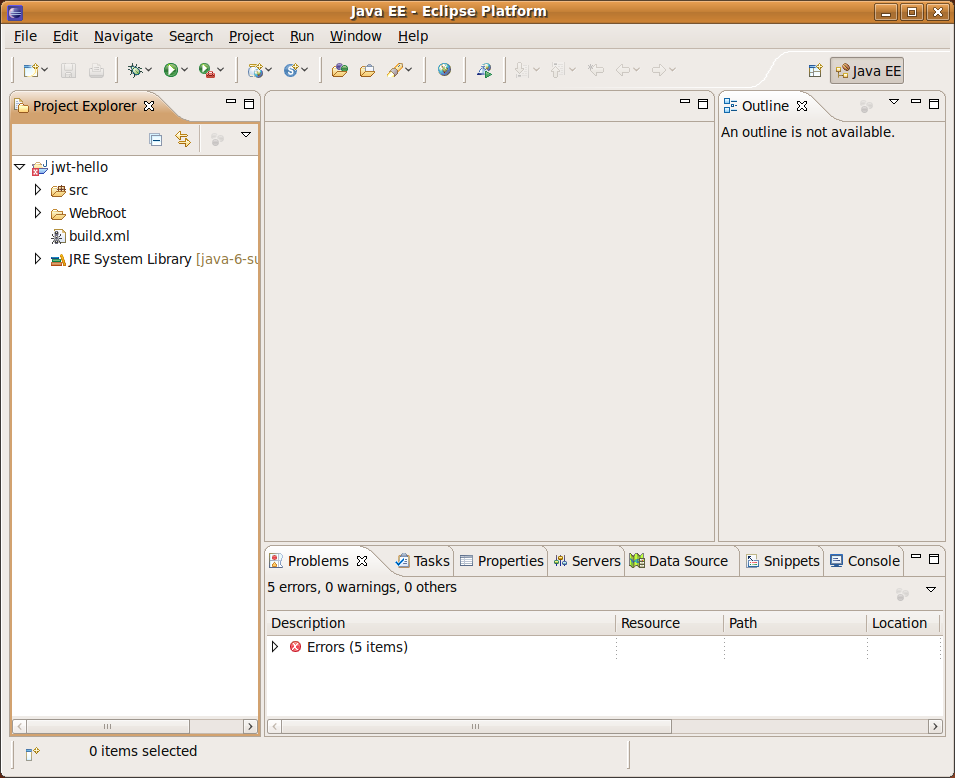Click the Project Explorer horizontal scrollbar
955x778 pixels.
click(x=135, y=726)
